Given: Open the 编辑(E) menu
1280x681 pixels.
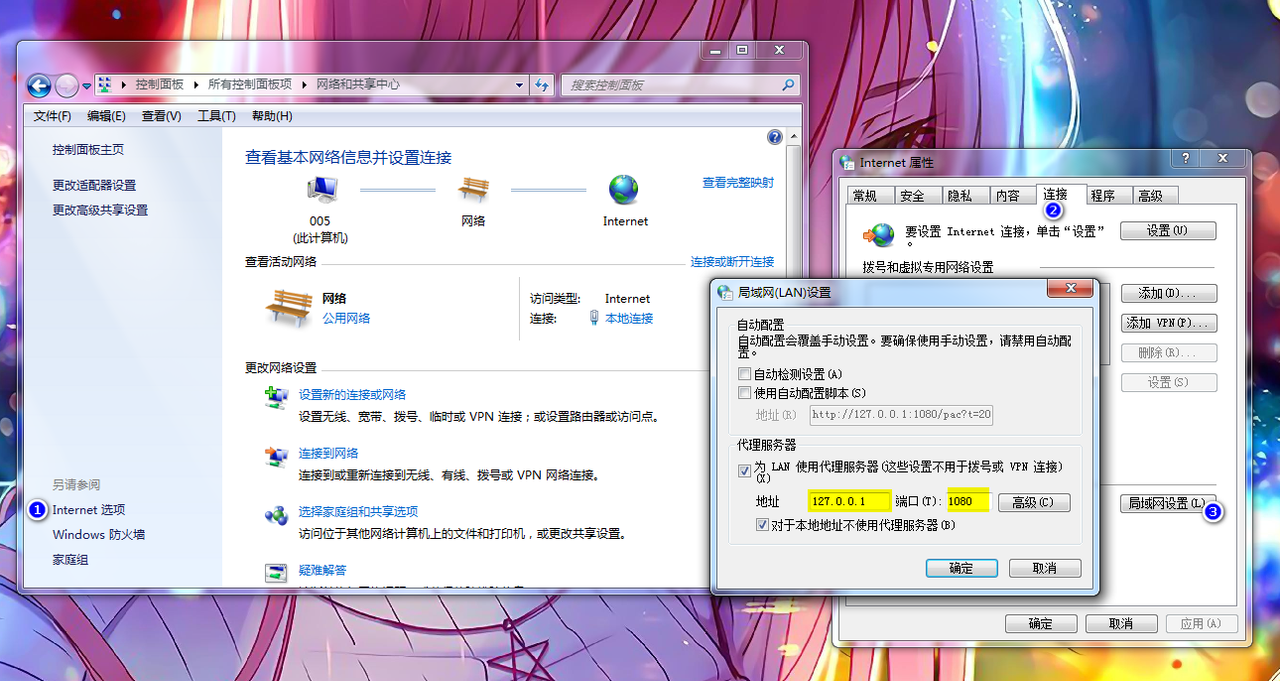Looking at the screenshot, I should coord(106,116).
